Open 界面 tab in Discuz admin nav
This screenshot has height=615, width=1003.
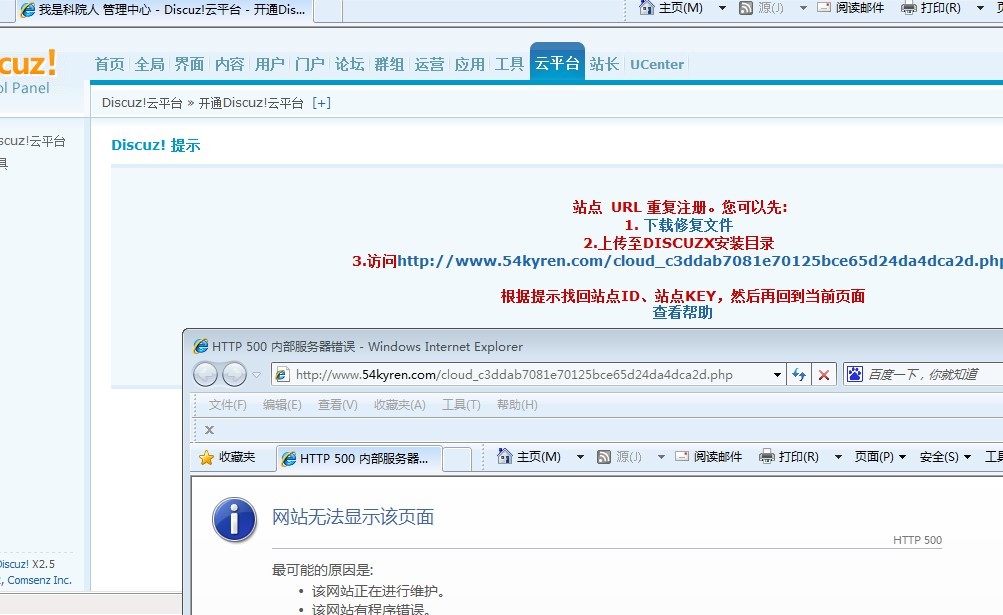pyautogui.click(x=189, y=64)
